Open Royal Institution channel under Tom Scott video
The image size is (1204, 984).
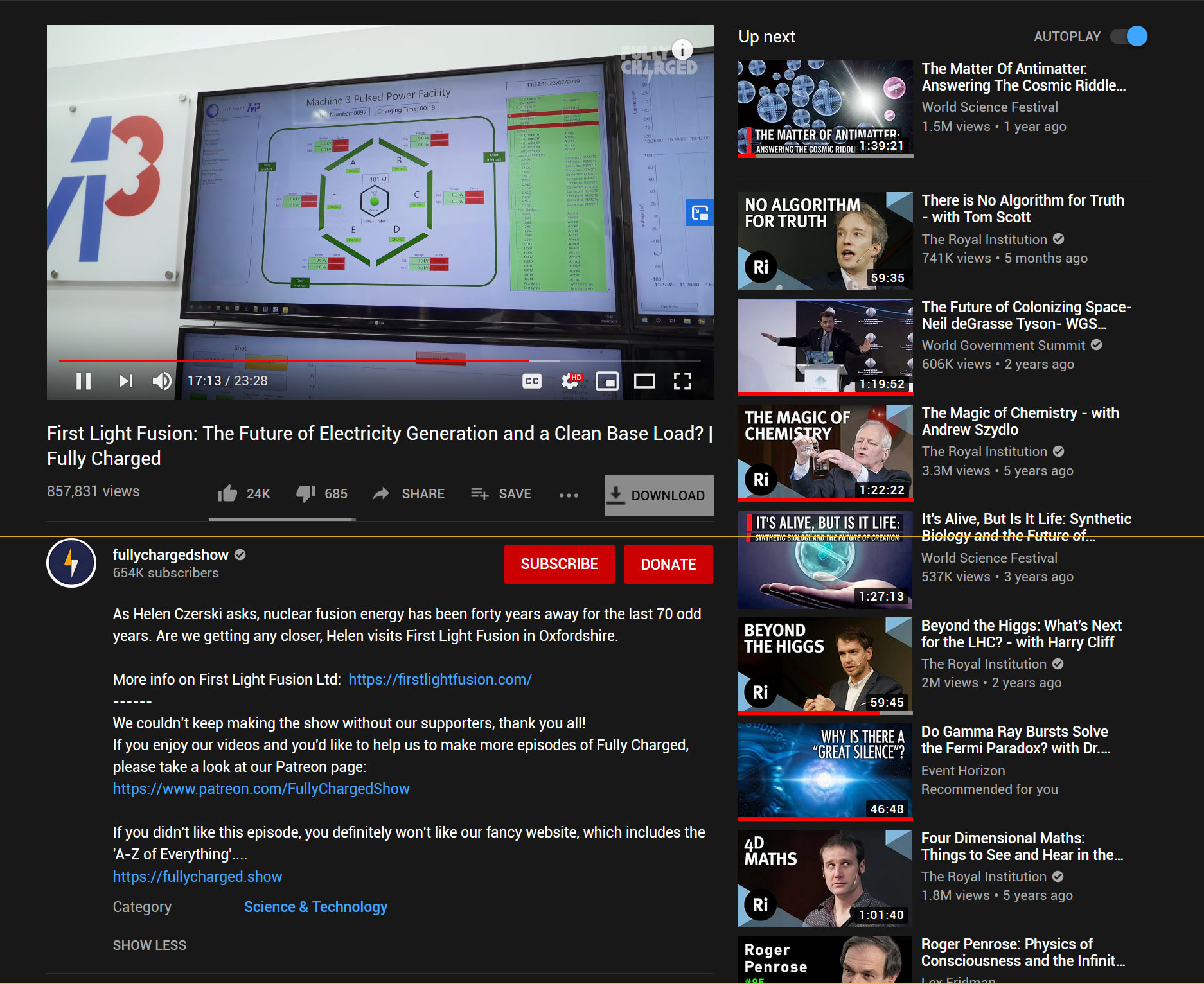coord(985,240)
